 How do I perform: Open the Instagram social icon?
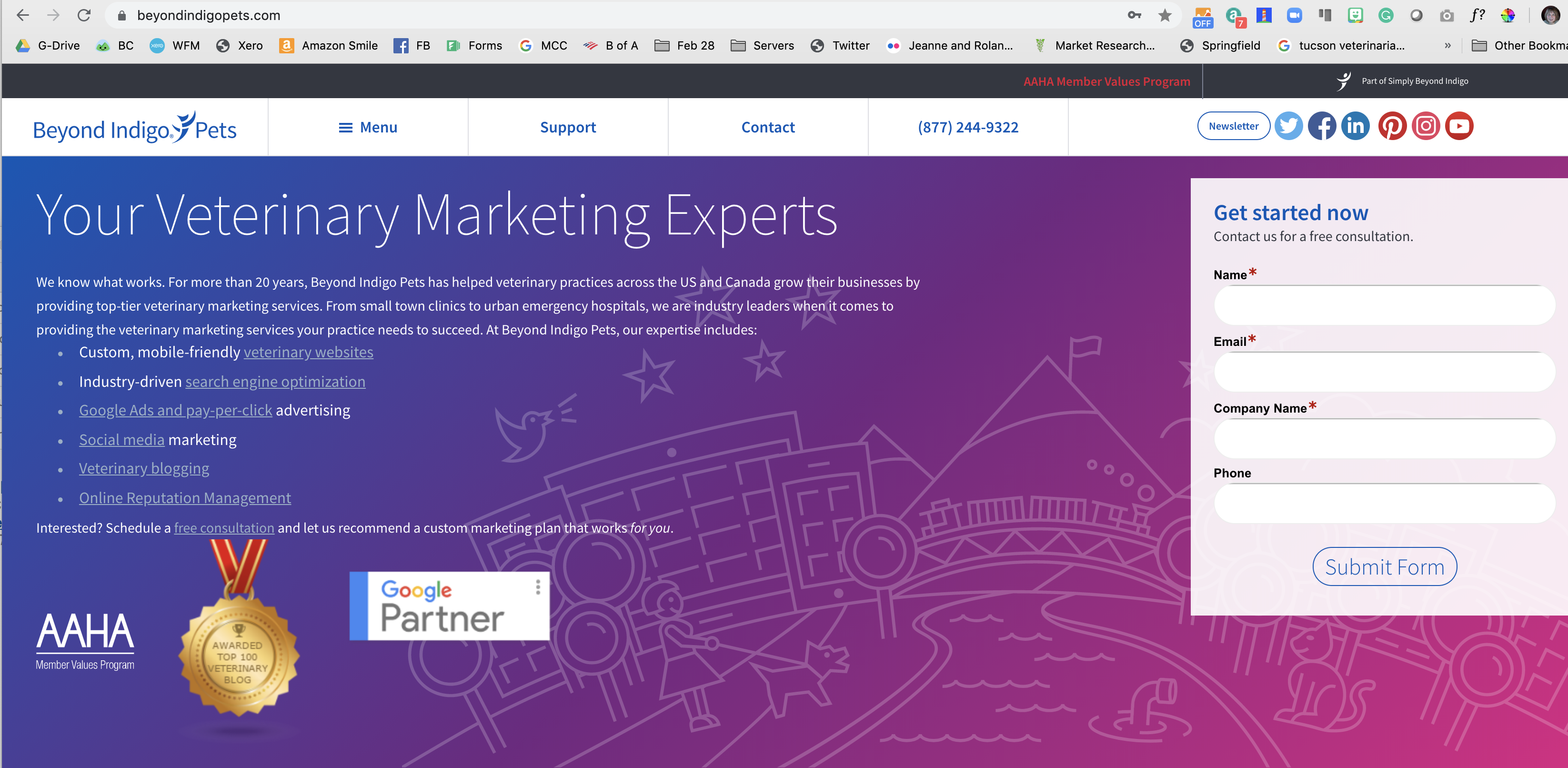coord(1426,126)
